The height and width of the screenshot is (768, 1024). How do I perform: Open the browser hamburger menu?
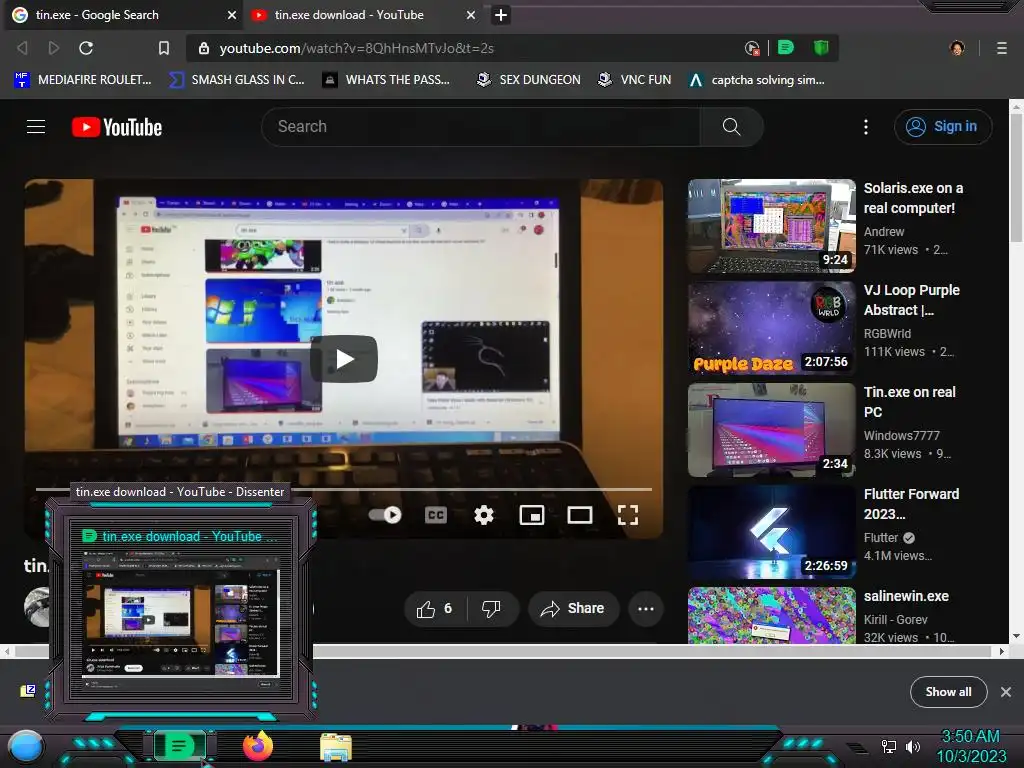[x=1001, y=48]
